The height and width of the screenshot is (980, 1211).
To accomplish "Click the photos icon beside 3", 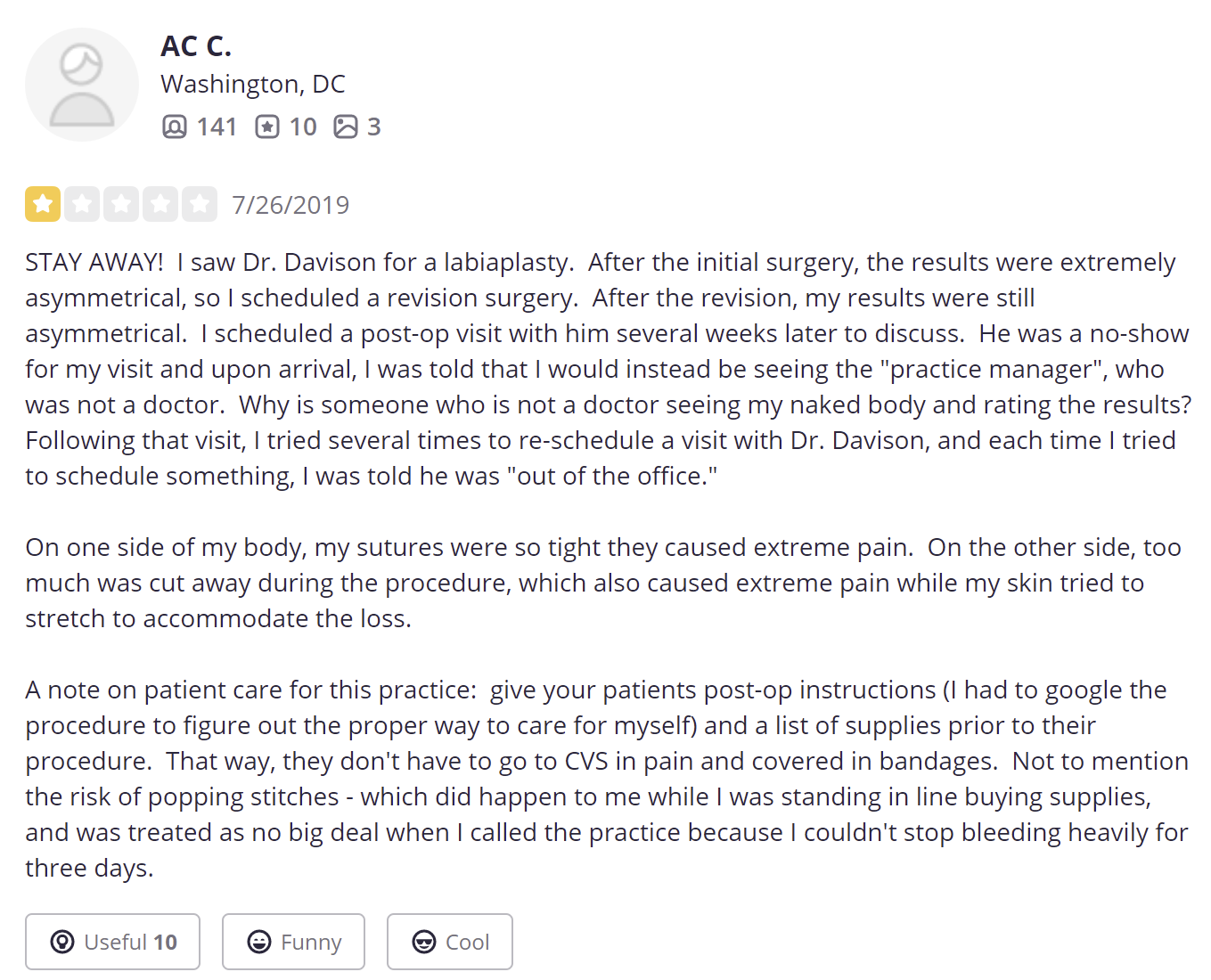I will point(346,127).
